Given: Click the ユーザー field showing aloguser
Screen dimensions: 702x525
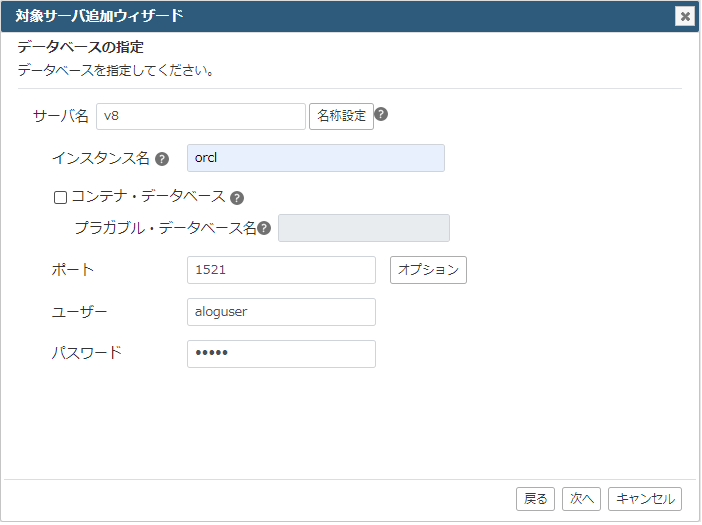Looking at the screenshot, I should (281, 312).
